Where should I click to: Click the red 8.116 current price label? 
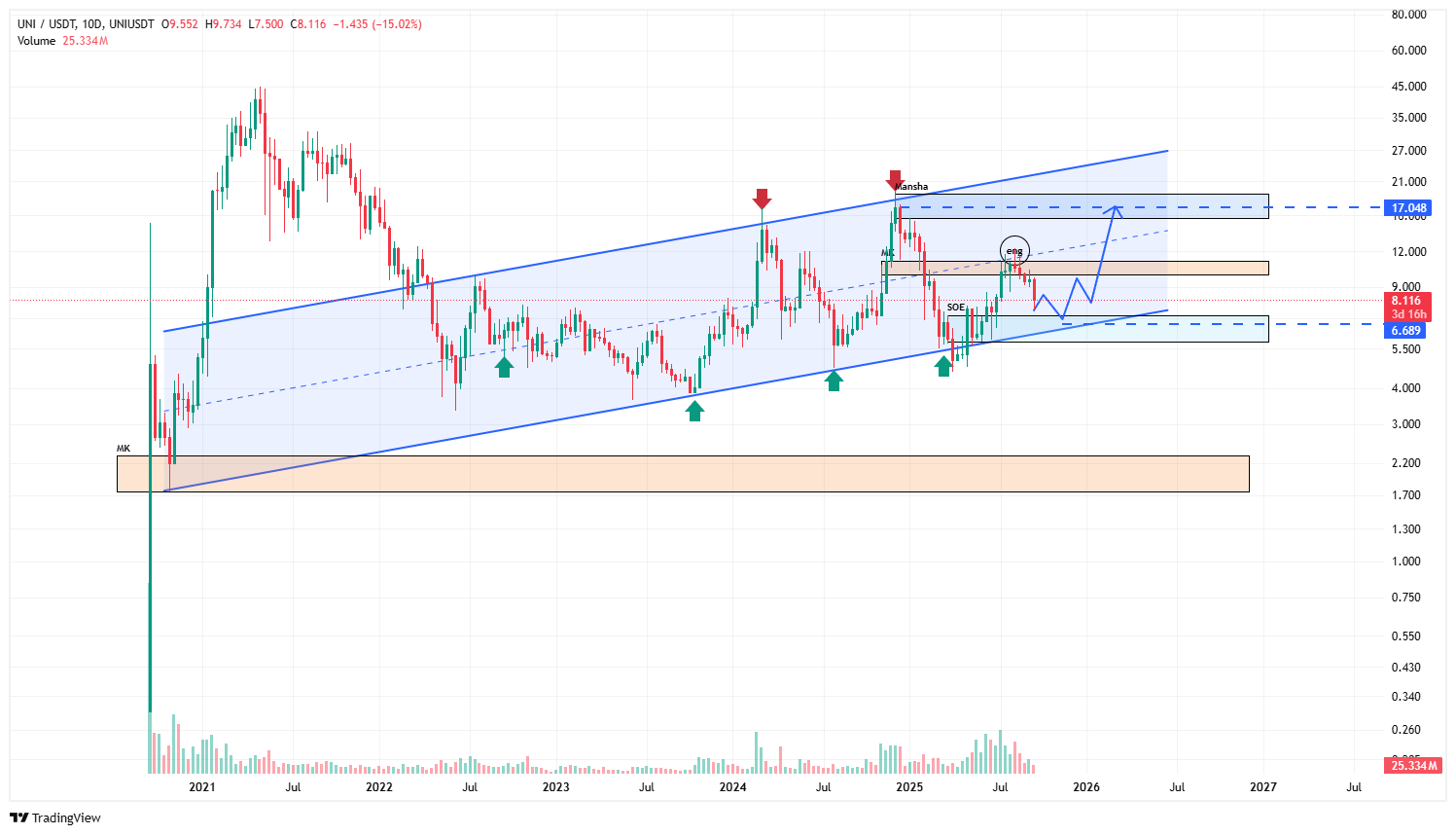(x=1406, y=301)
